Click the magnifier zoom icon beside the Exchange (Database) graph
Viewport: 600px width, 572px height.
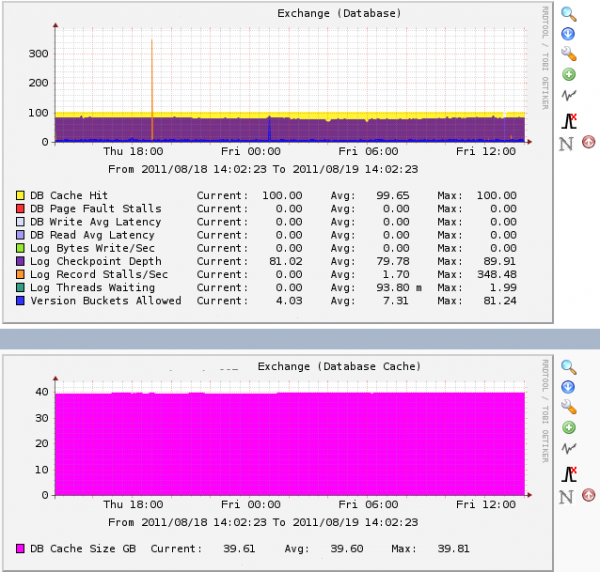[x=568, y=14]
